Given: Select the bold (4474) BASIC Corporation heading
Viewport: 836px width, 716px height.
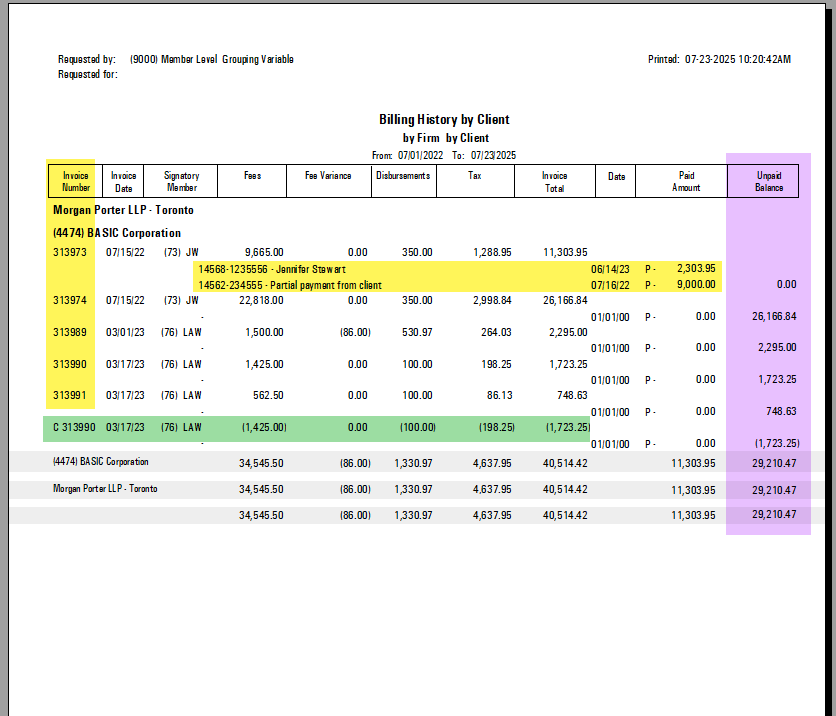Looking at the screenshot, I should [117, 233].
